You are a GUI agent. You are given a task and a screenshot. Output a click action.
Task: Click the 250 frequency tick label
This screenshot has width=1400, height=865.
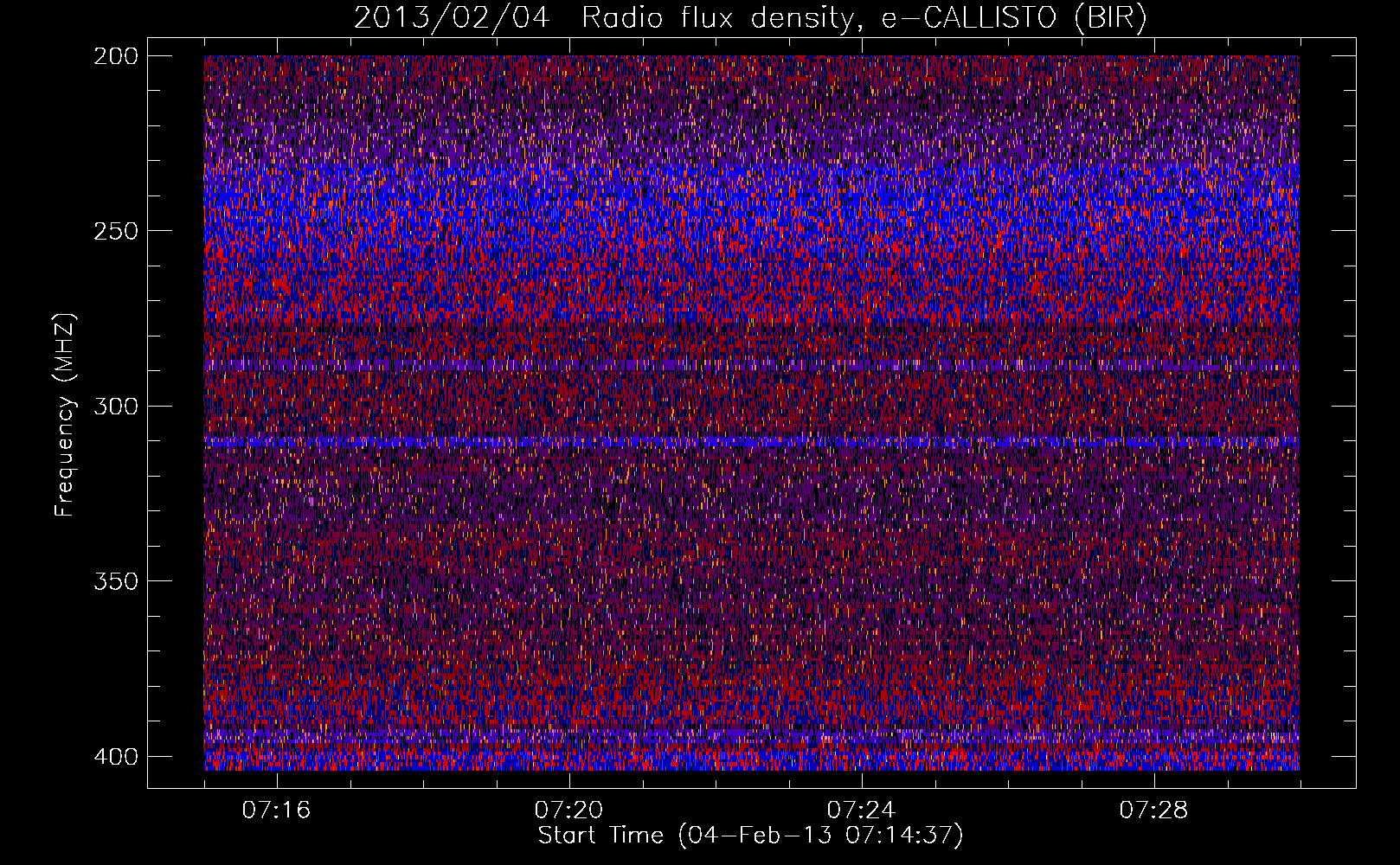[115, 231]
